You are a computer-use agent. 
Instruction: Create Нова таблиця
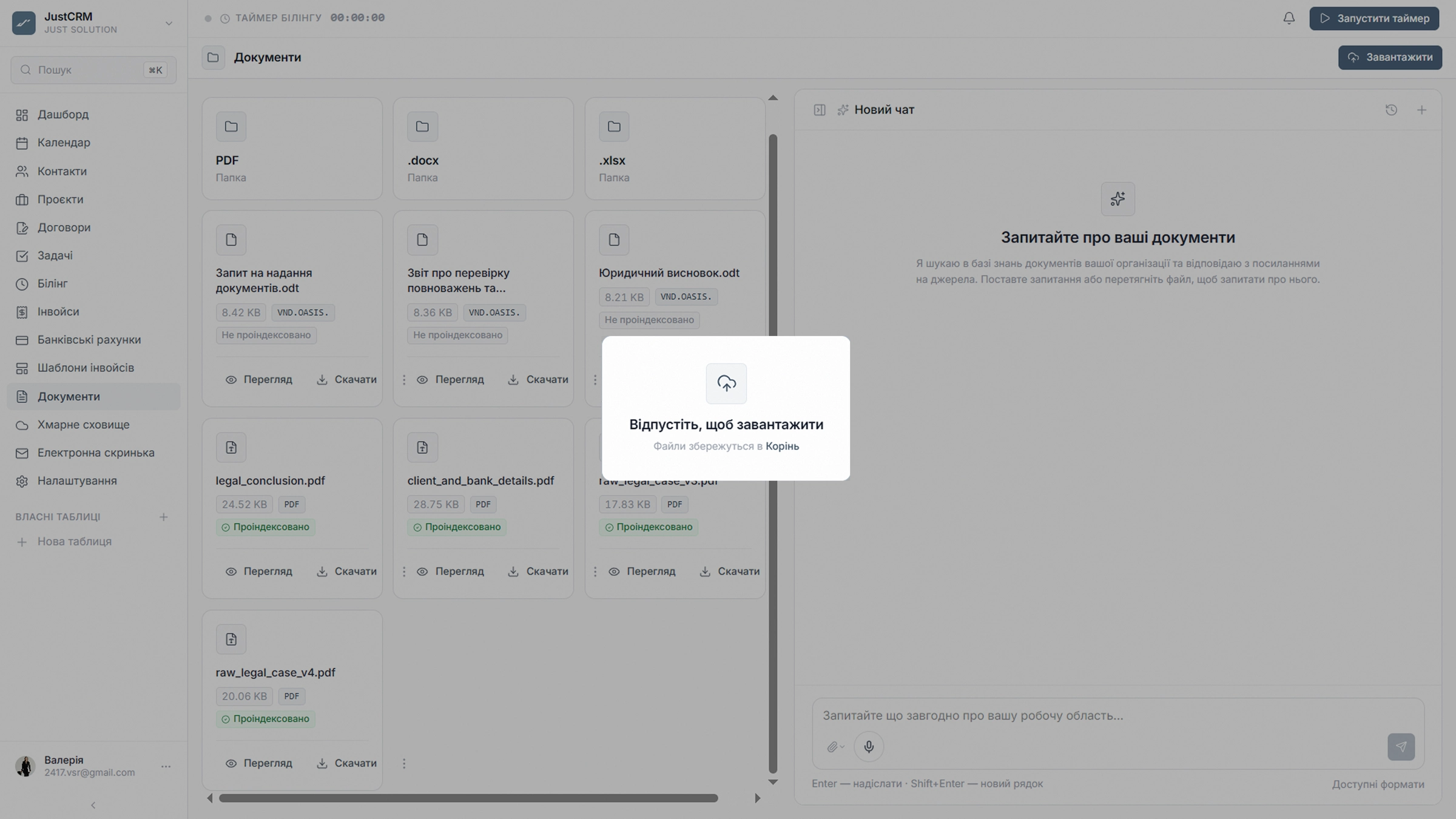coord(93,542)
